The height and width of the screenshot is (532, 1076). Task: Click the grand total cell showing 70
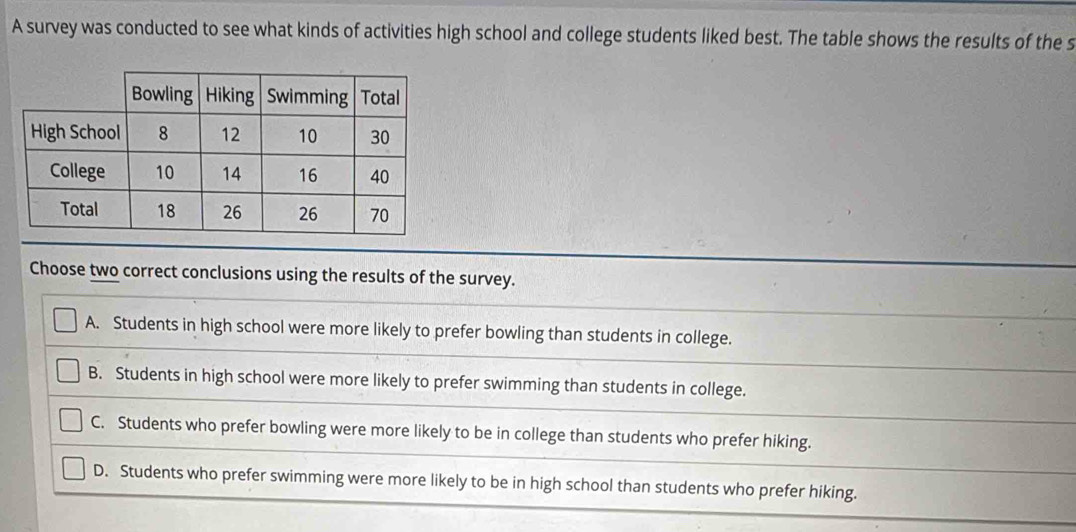click(x=380, y=214)
